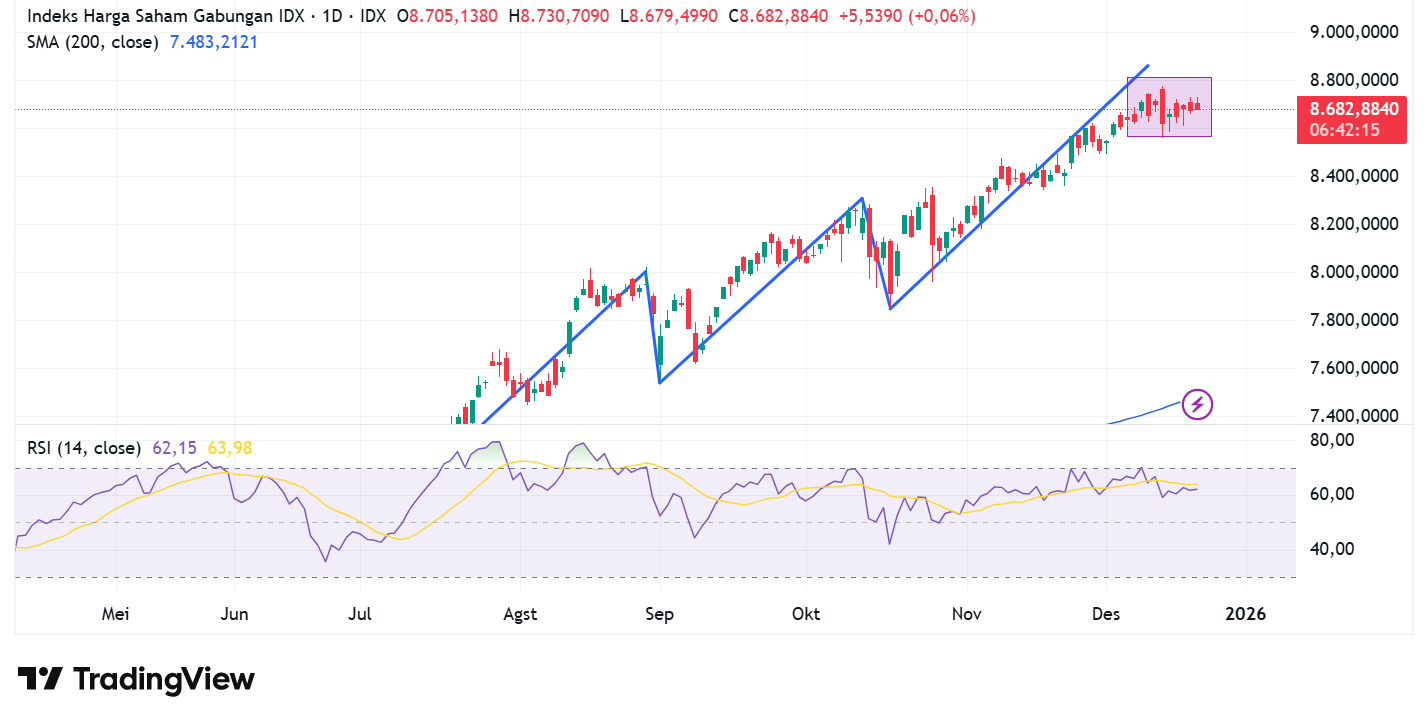Select the Des month label on time axis
The image size is (1428, 724).
(x=1106, y=614)
